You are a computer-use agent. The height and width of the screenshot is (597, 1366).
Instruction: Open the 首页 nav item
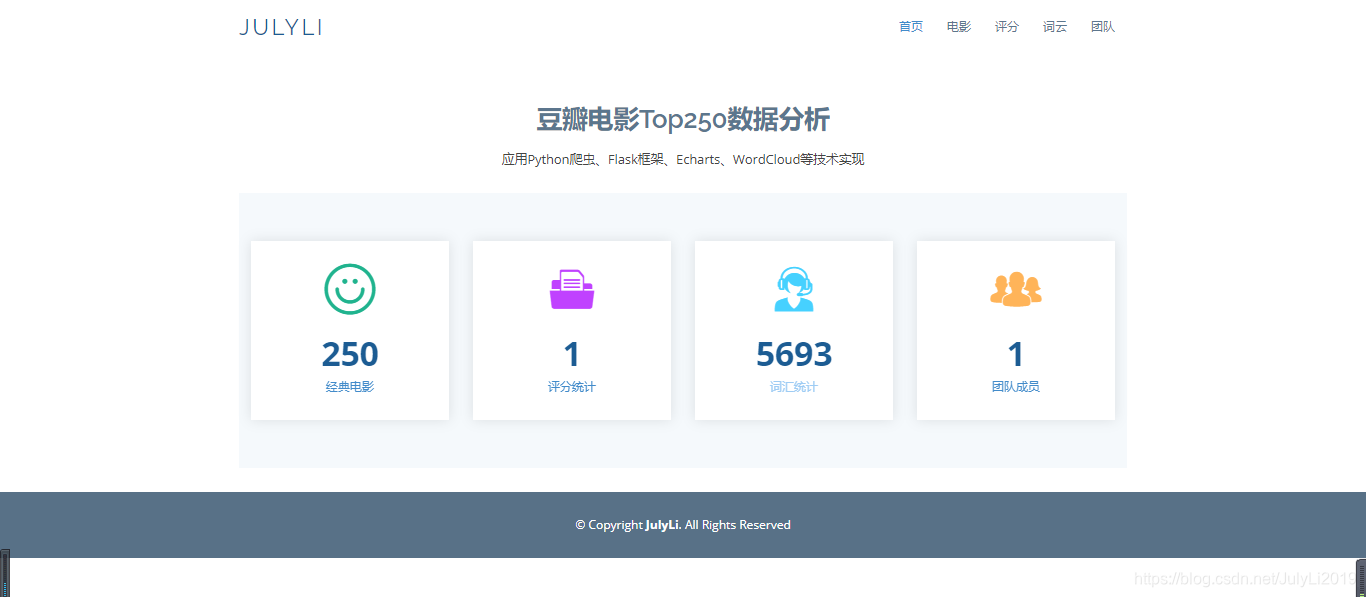[x=911, y=27]
